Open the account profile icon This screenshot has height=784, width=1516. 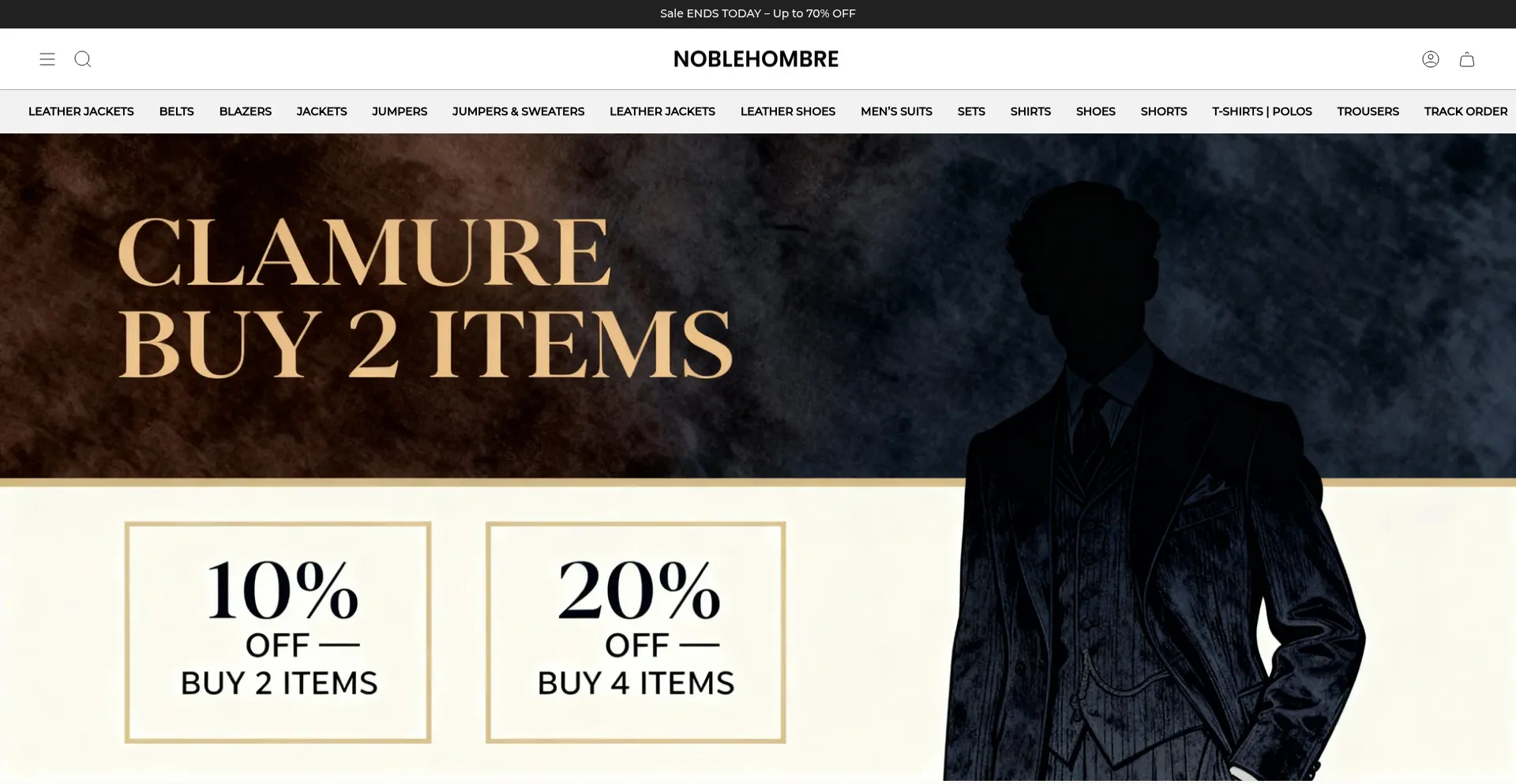tap(1431, 59)
